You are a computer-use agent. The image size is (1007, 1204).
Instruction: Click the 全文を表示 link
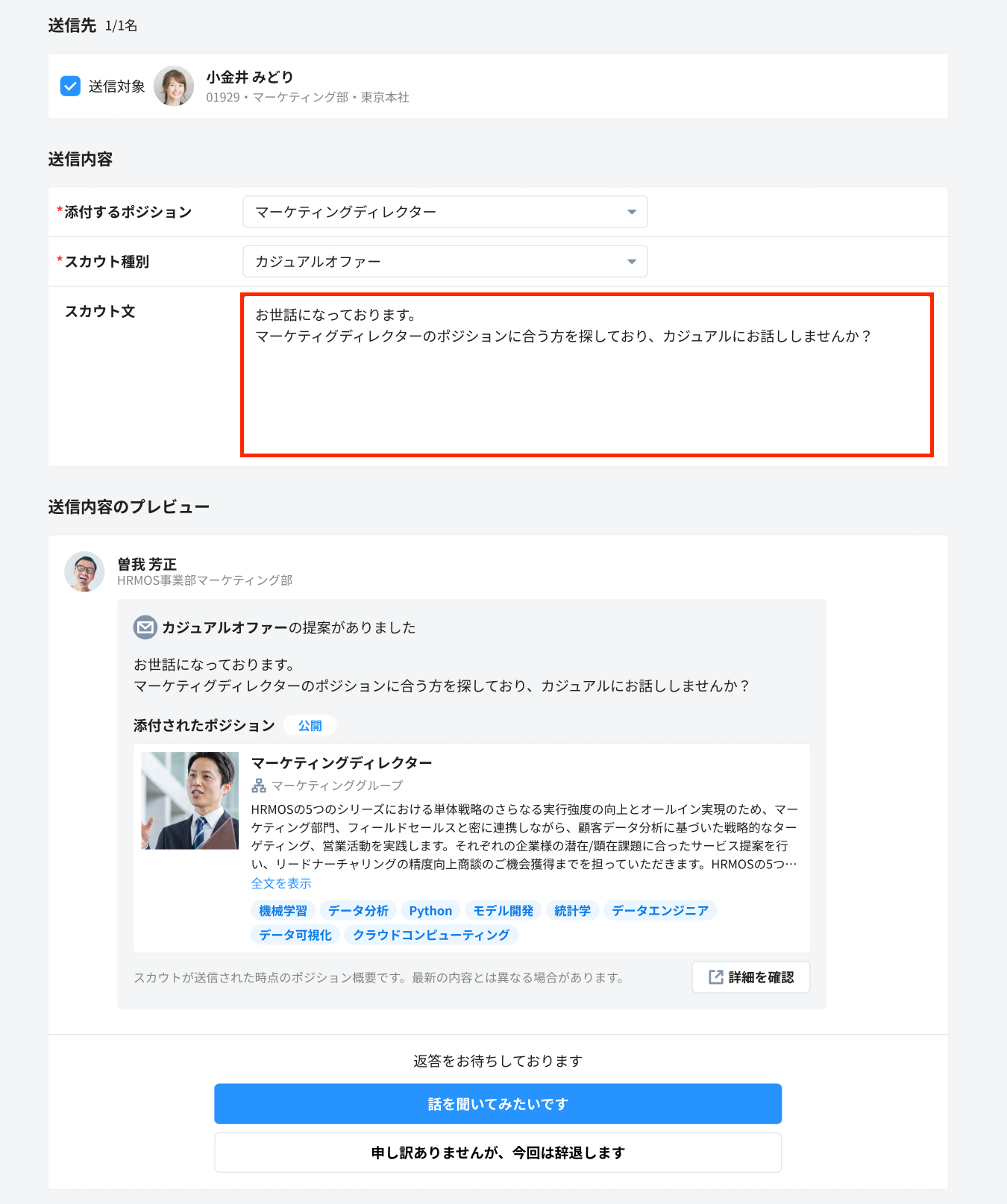click(281, 883)
